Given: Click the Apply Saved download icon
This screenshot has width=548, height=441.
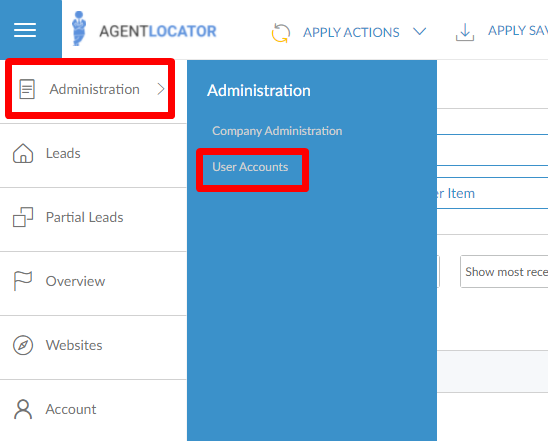Looking at the screenshot, I should [x=465, y=32].
